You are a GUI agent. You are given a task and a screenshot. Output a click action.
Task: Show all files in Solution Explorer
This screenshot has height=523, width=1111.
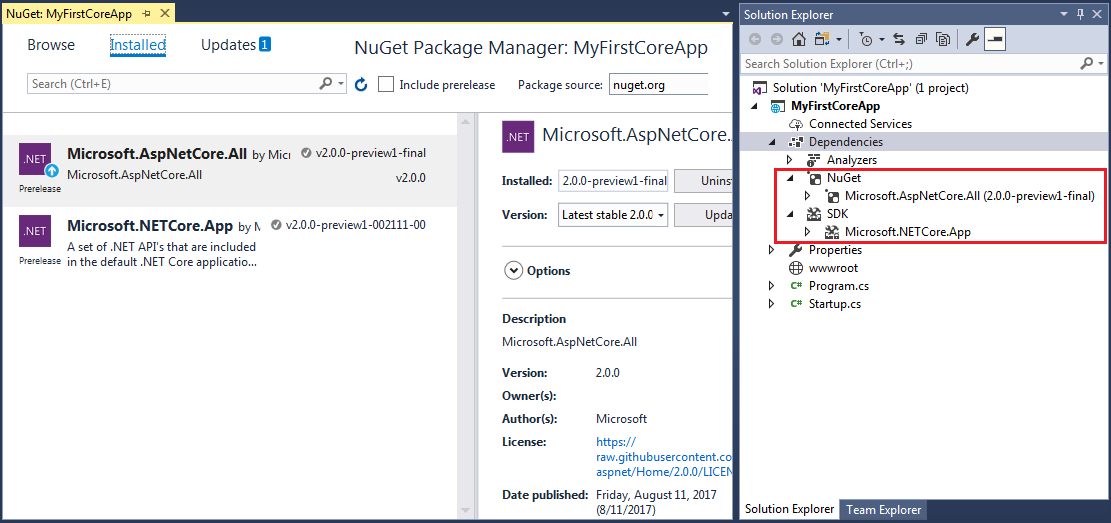942,40
